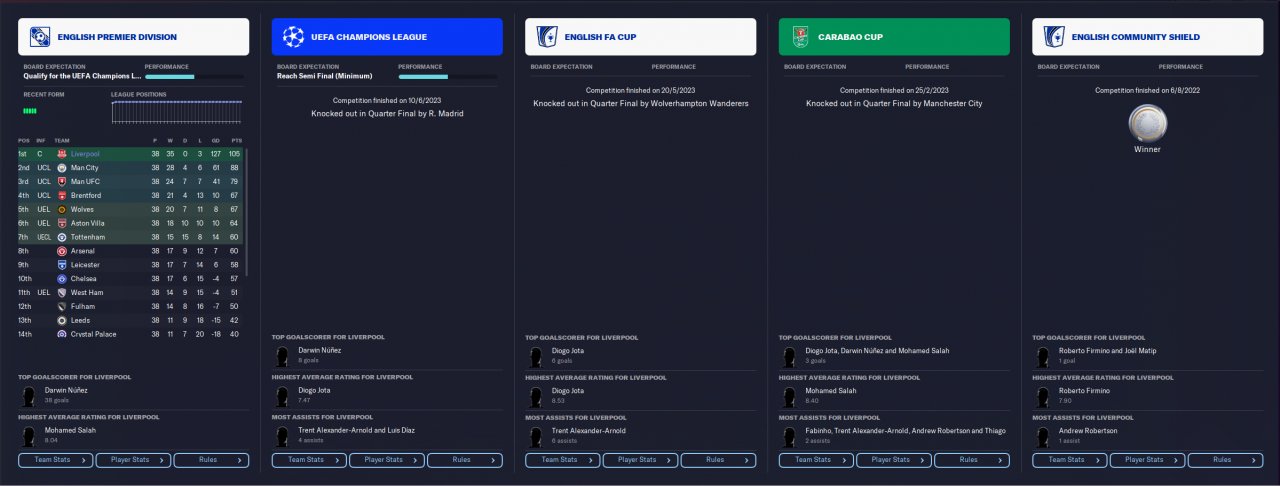Click the Tottenham club badge
1280x486 pixels.
[x=62, y=237]
